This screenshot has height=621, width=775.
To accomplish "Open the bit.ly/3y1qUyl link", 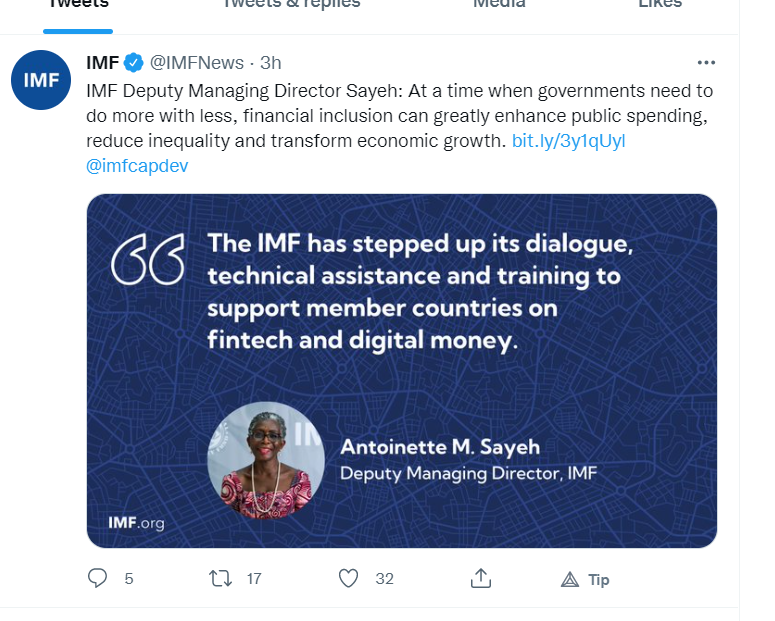I will point(568,141).
